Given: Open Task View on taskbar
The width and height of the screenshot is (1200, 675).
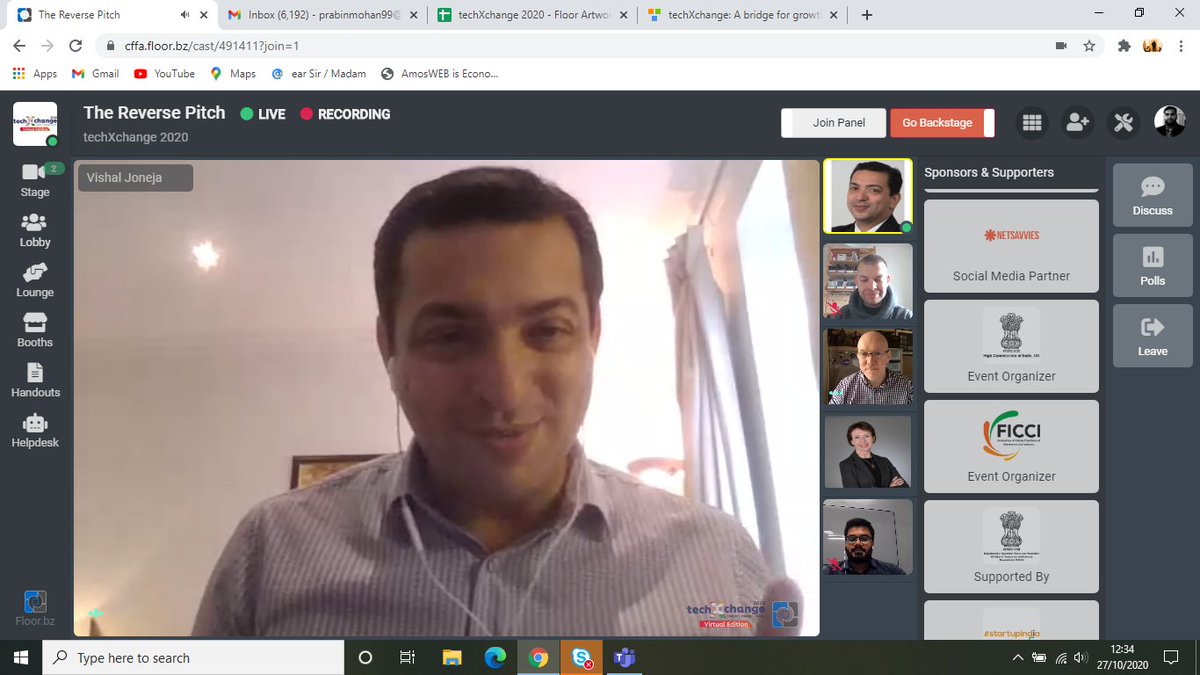Looking at the screenshot, I should tap(407, 657).
